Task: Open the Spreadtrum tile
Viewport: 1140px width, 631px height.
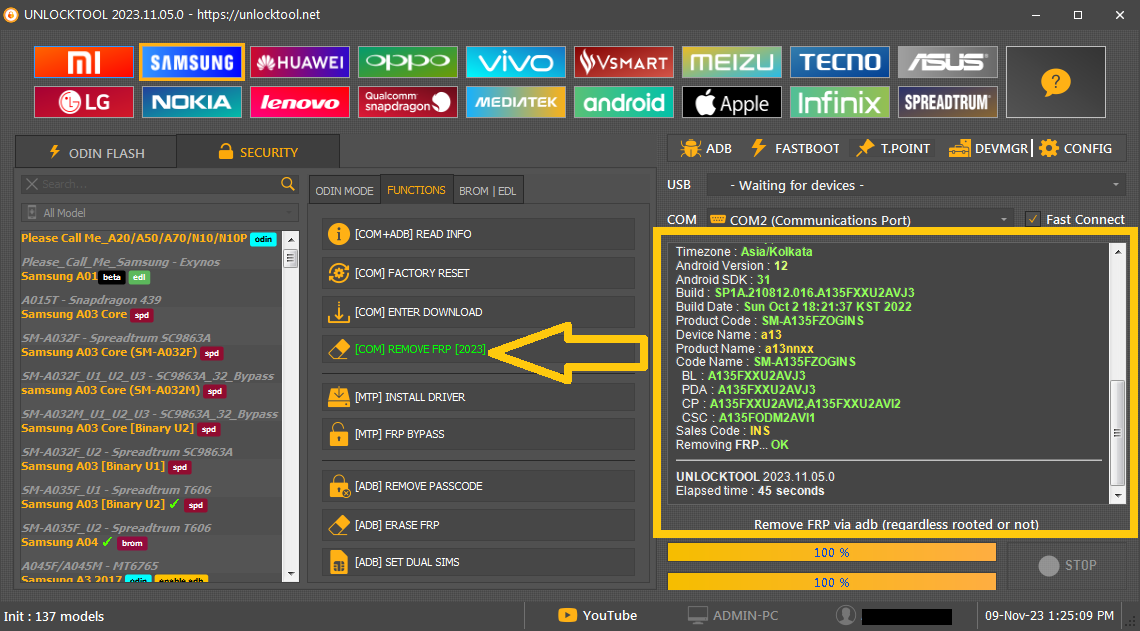Action: (947, 102)
